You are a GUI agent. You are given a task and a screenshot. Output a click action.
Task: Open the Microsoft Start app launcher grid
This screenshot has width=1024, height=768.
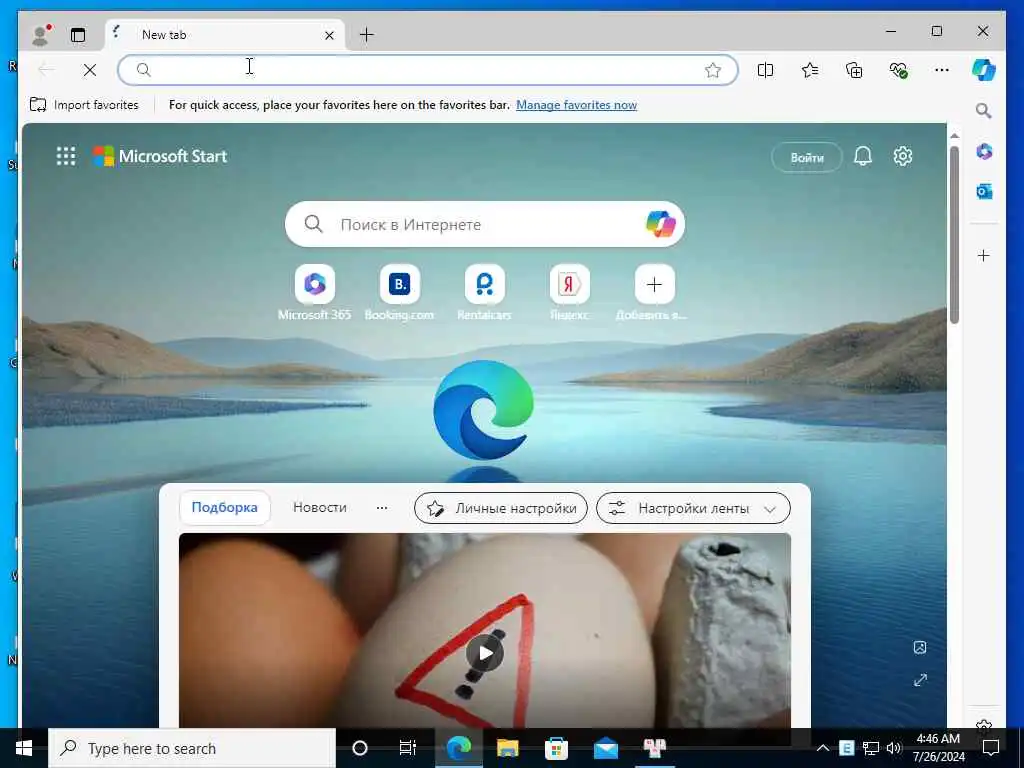66,156
